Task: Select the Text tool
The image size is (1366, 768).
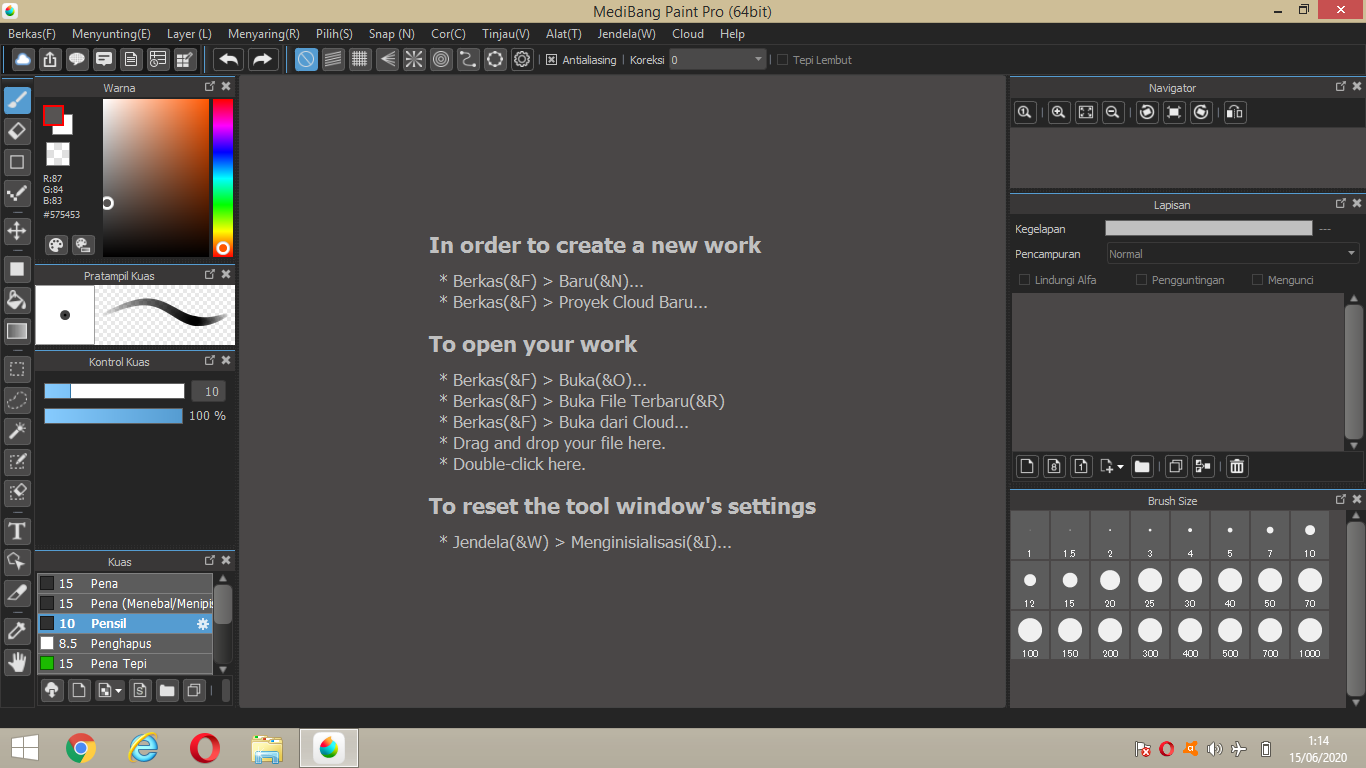Action: (x=17, y=531)
